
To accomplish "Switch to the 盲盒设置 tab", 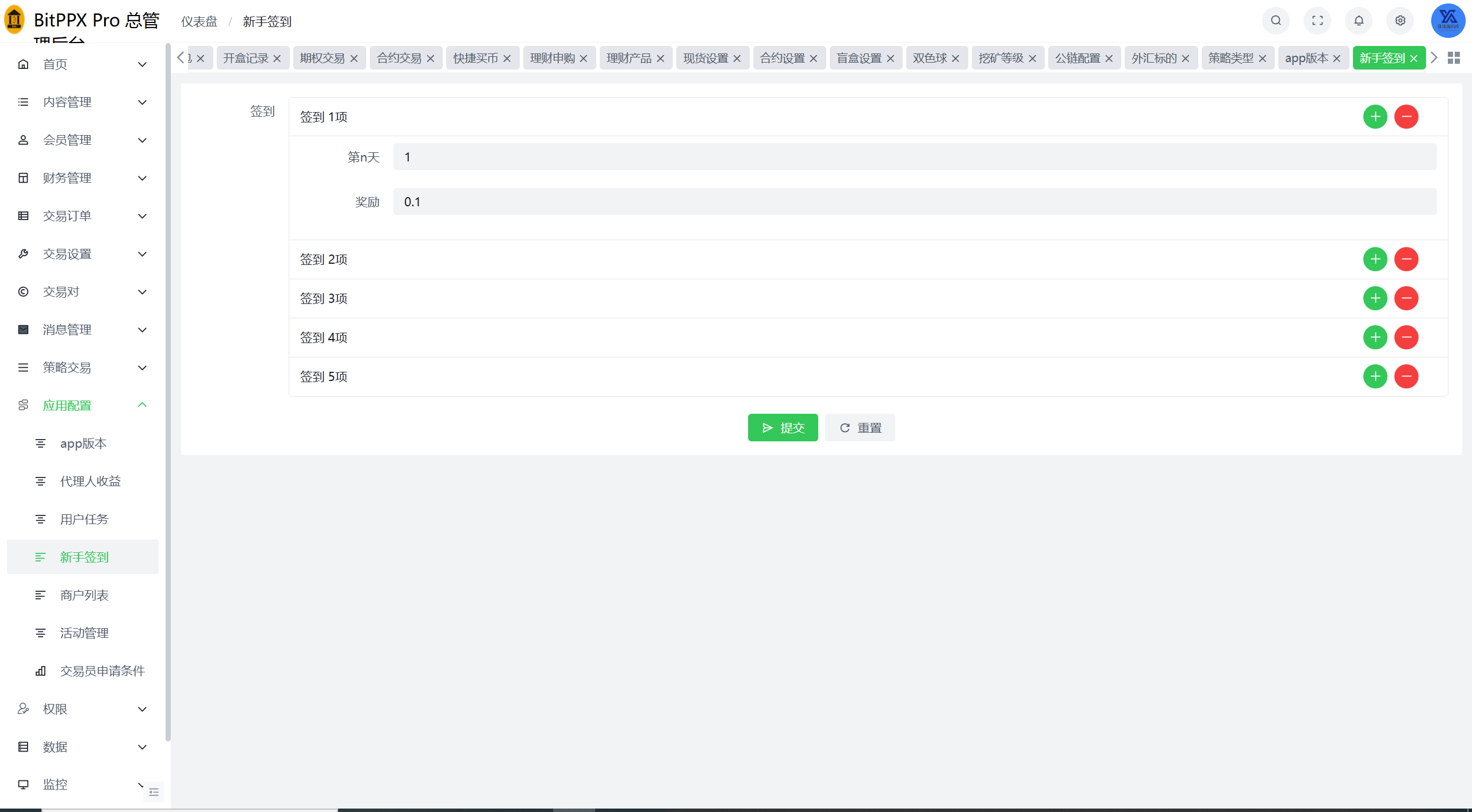I will pos(858,58).
